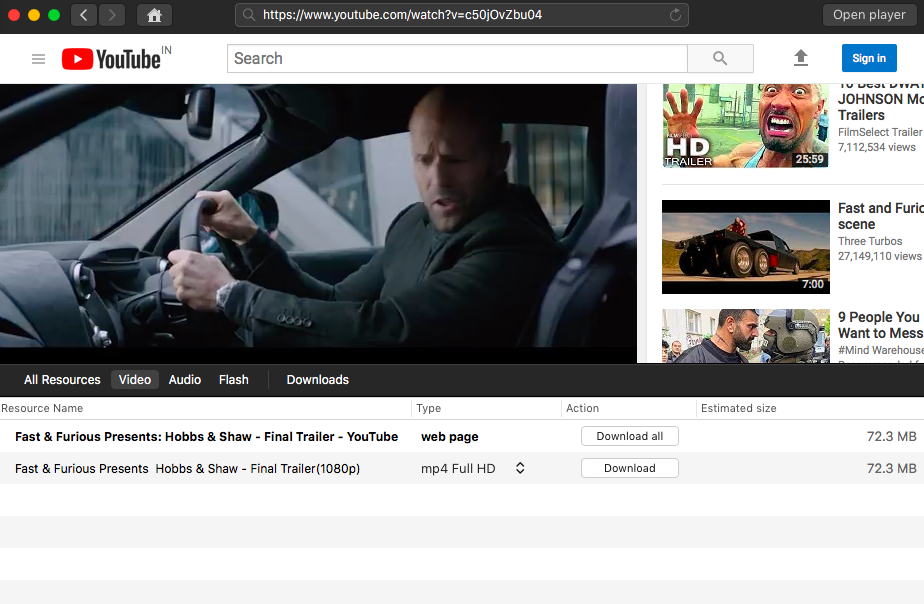
Task: Click the FilmSelect Trailer channel name
Action: 880,132
